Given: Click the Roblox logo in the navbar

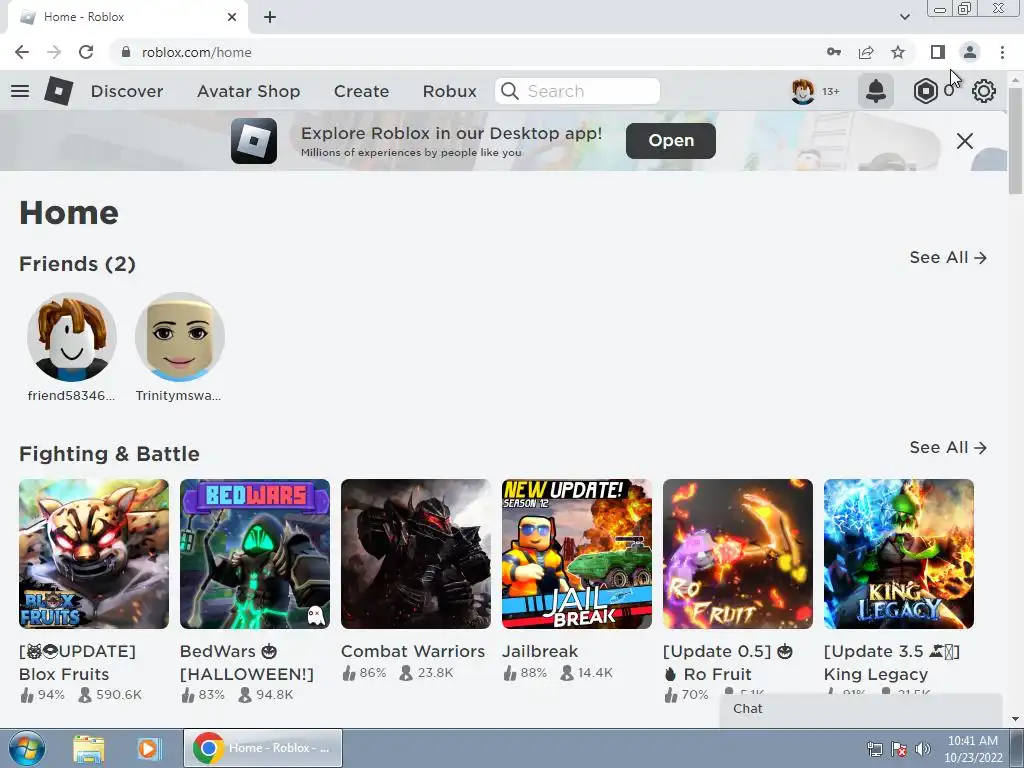Looking at the screenshot, I should tap(59, 91).
